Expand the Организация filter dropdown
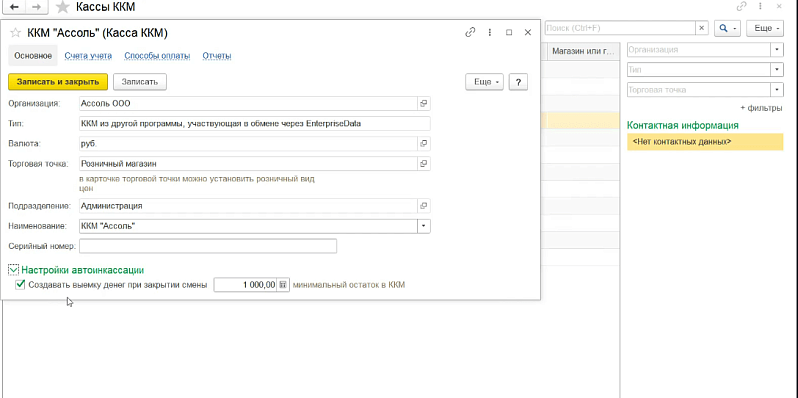This screenshot has height=398, width=798. [777, 50]
